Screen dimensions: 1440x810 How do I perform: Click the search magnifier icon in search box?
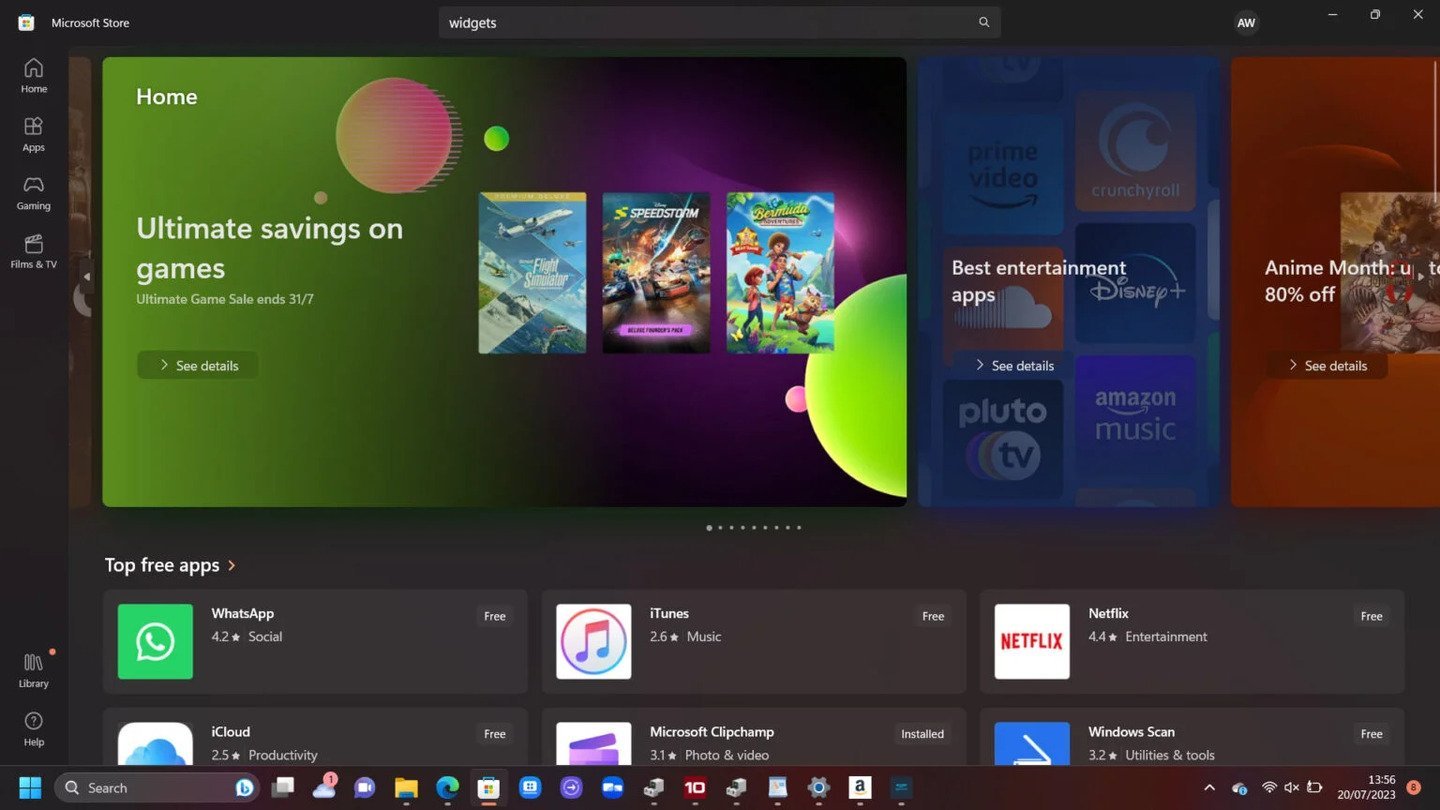(984, 22)
